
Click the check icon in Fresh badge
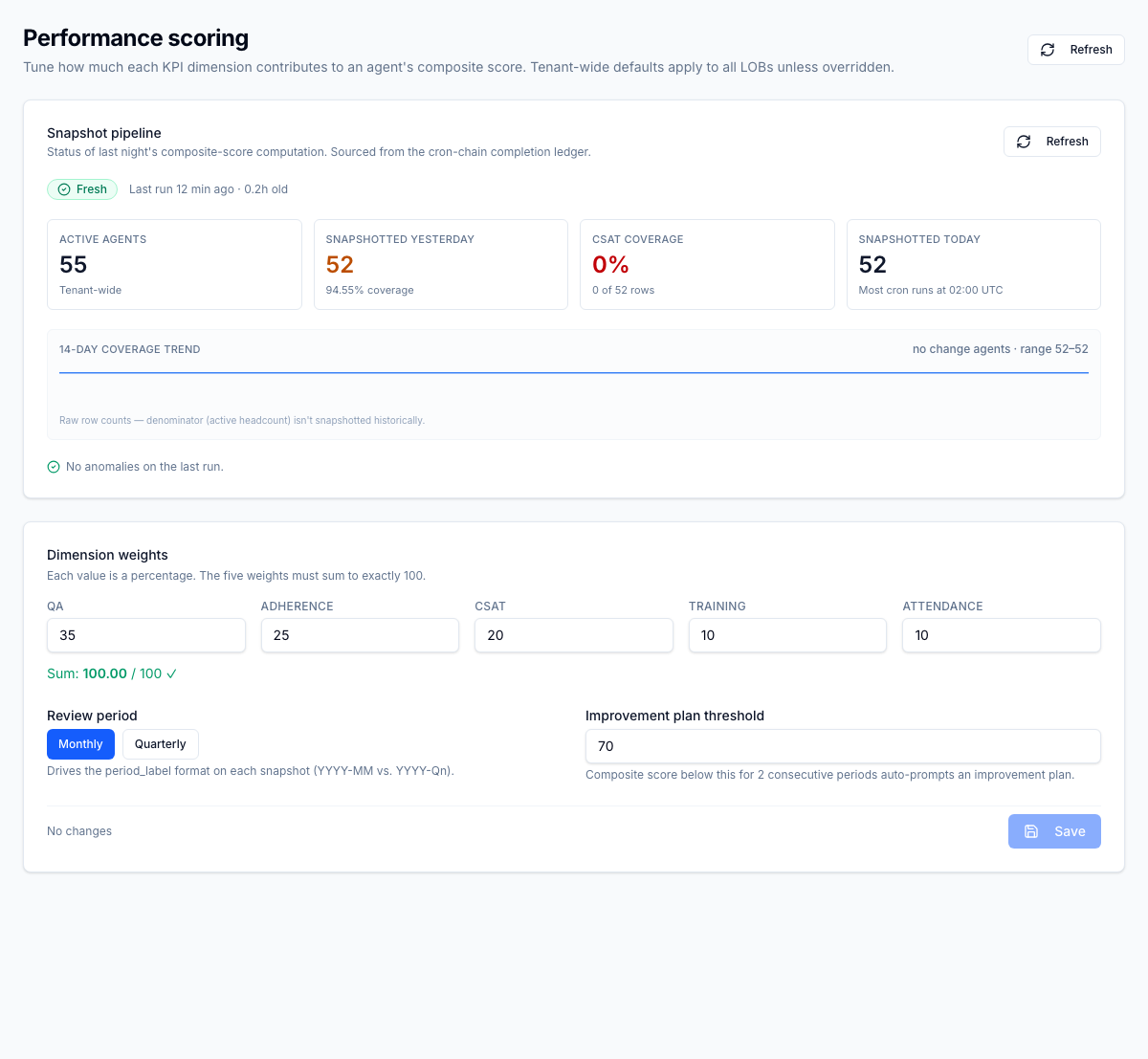coord(64,189)
